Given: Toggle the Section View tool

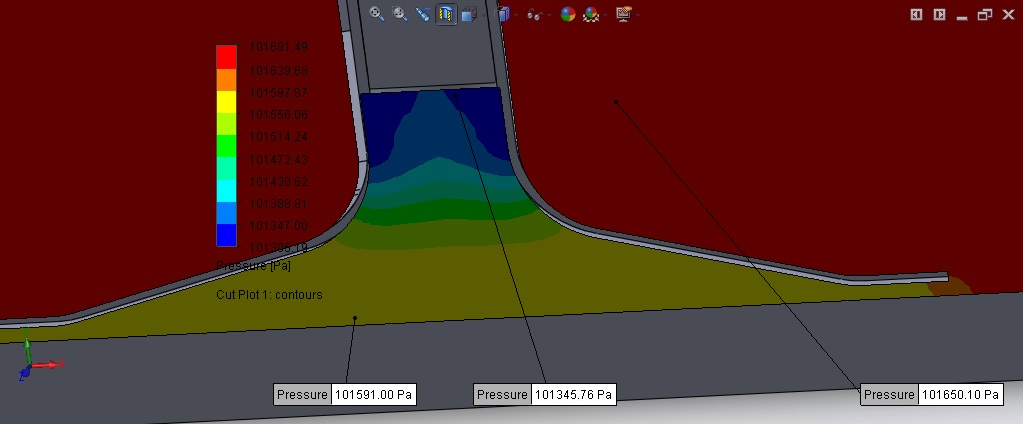Looking at the screenshot, I should point(446,14).
